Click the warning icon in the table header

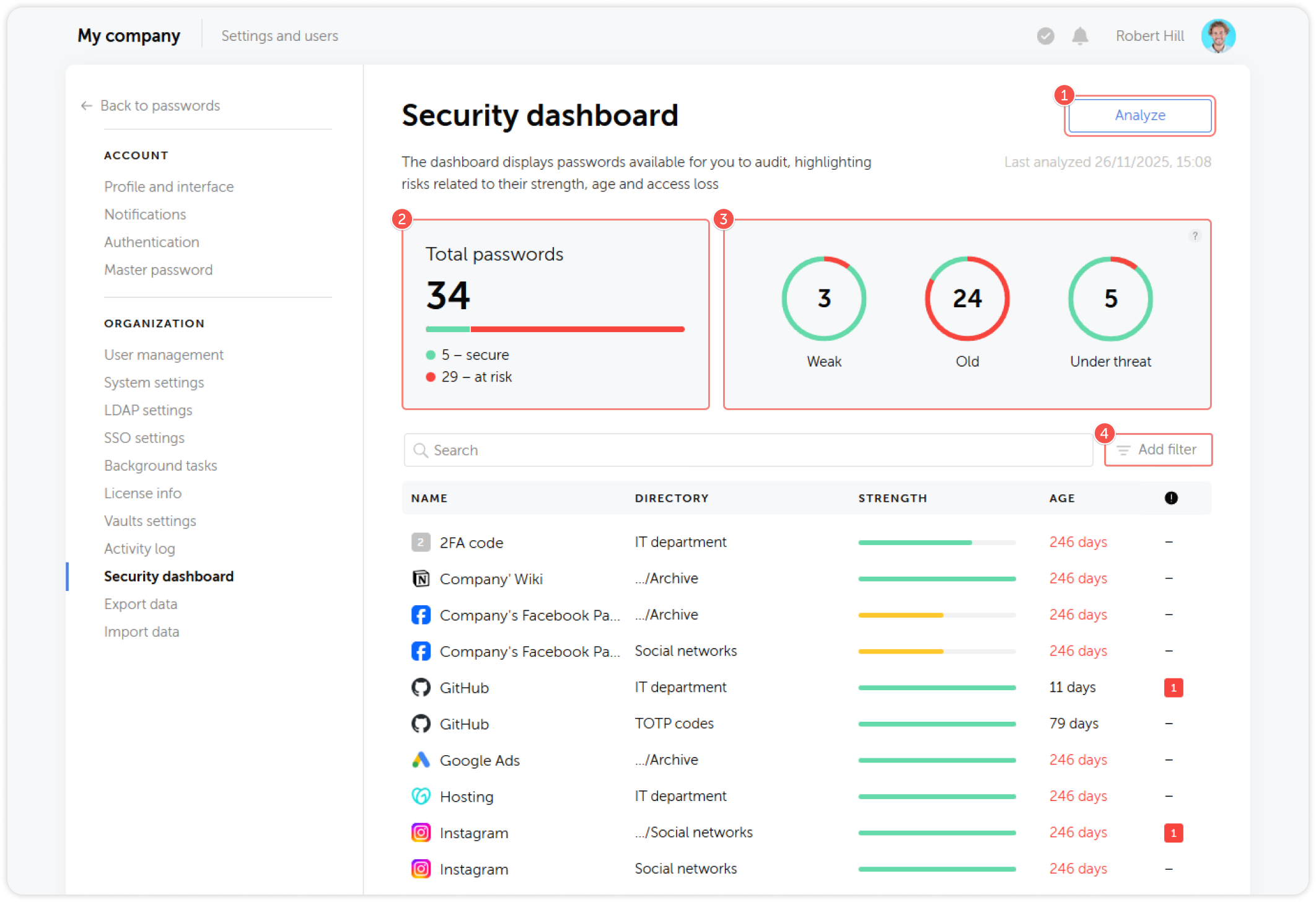pyautogui.click(x=1171, y=498)
